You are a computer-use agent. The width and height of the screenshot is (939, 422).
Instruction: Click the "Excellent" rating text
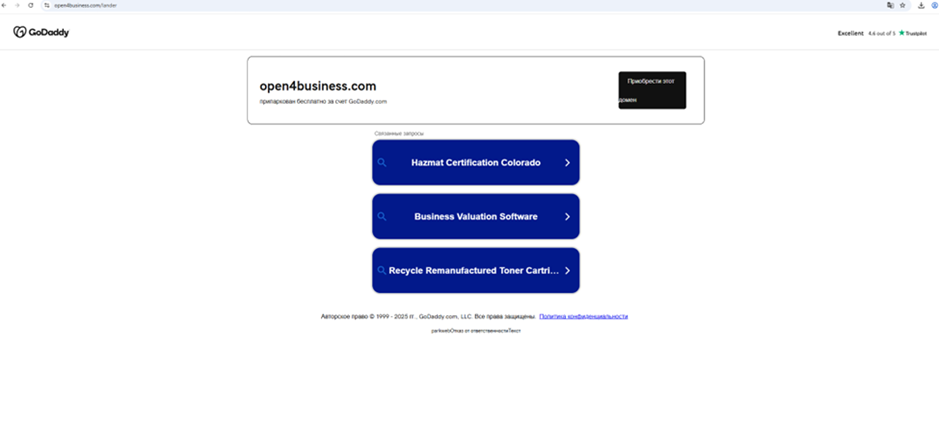(x=850, y=34)
